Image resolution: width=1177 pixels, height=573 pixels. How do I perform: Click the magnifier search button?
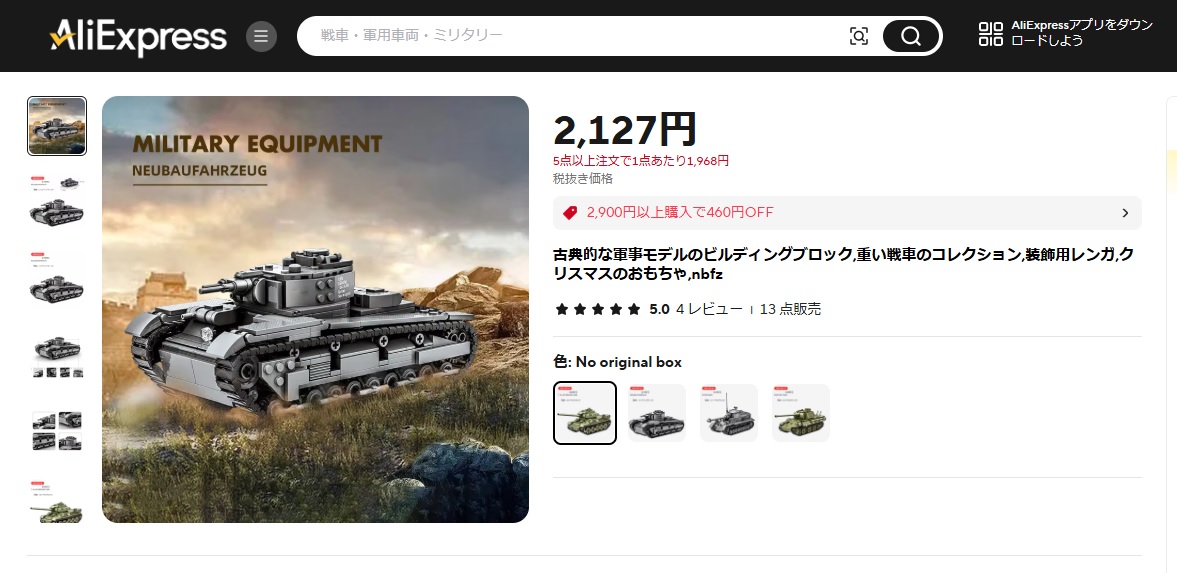point(911,36)
